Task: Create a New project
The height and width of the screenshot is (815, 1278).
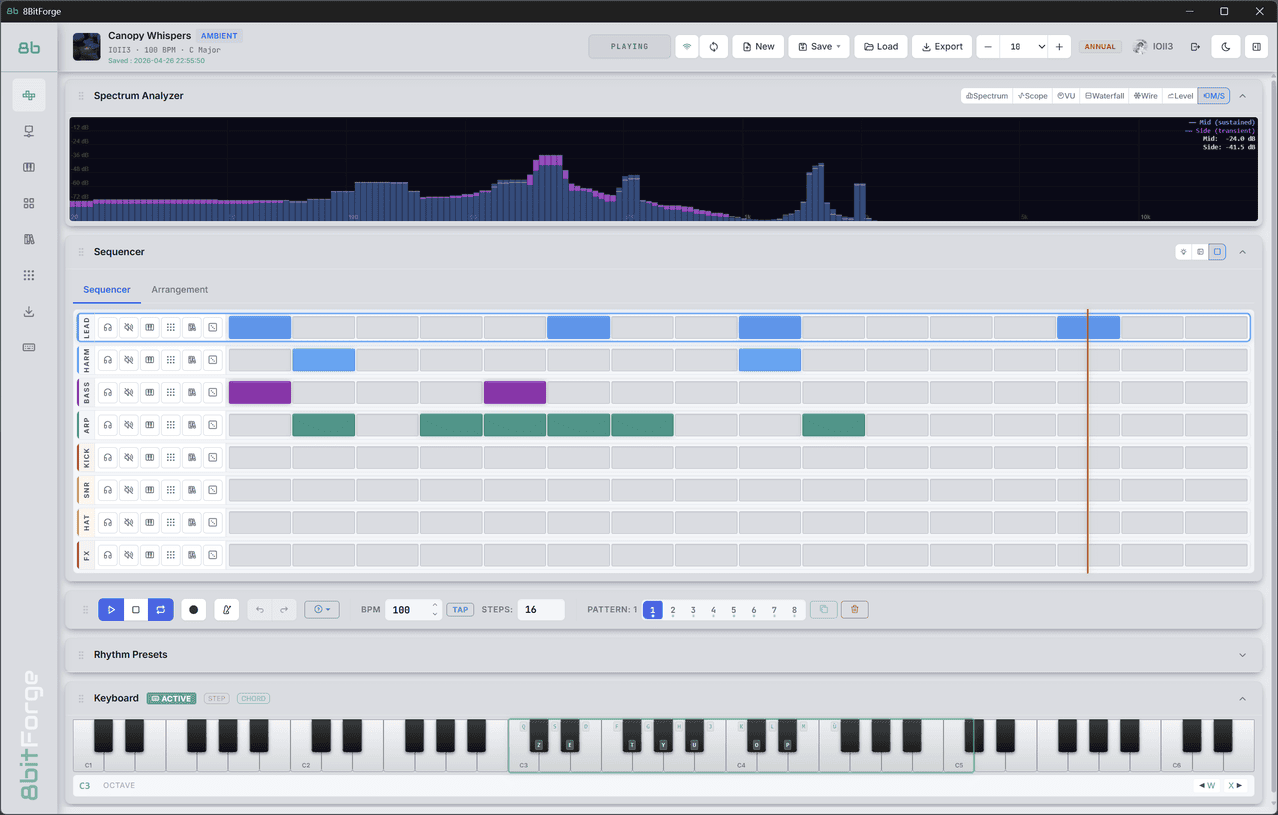Action: pos(759,46)
